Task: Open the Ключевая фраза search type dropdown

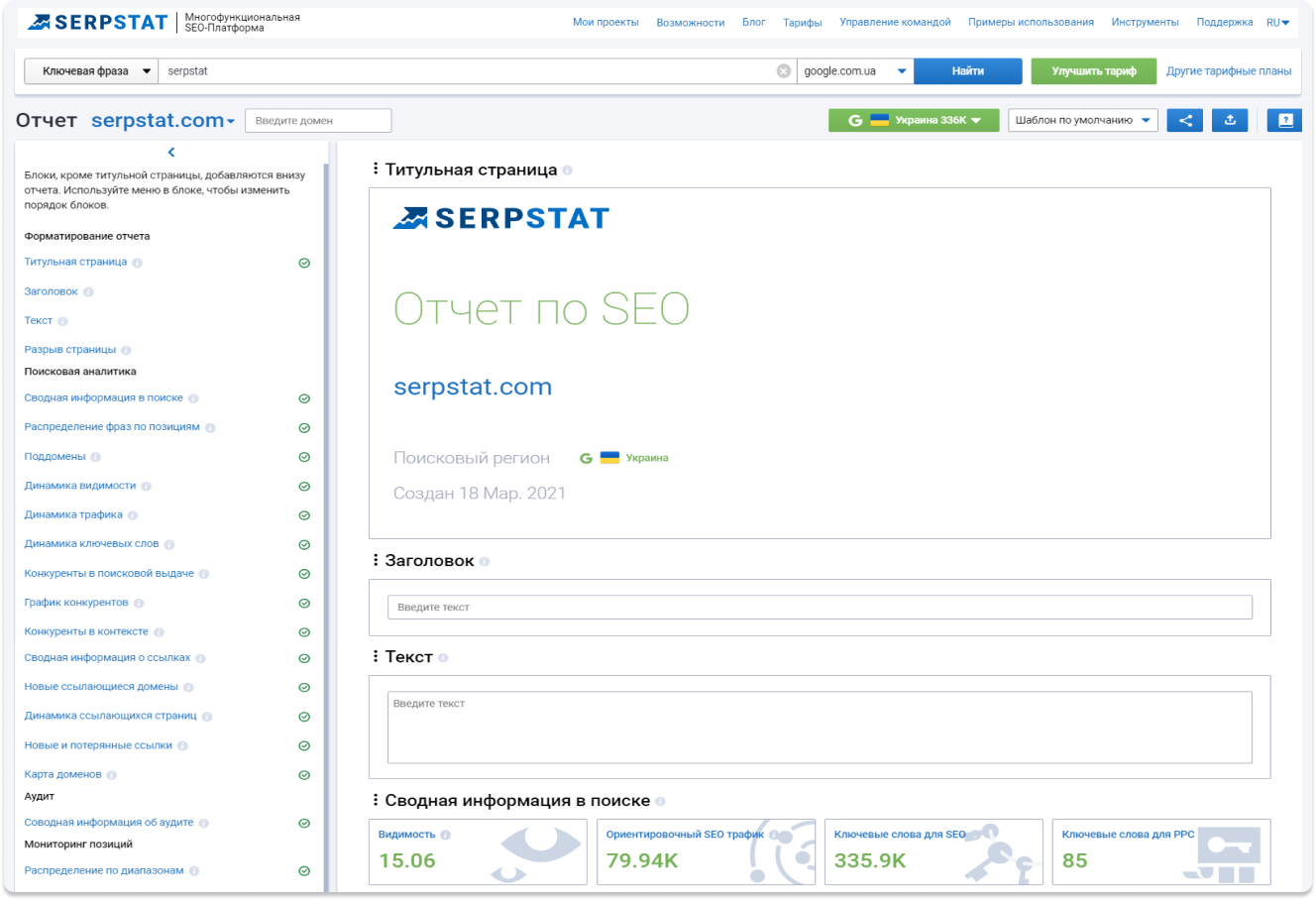Action: click(91, 71)
